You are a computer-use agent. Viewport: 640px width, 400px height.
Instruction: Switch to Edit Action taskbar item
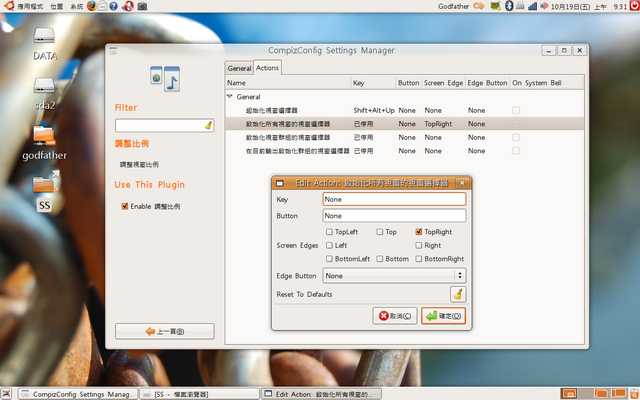321,394
